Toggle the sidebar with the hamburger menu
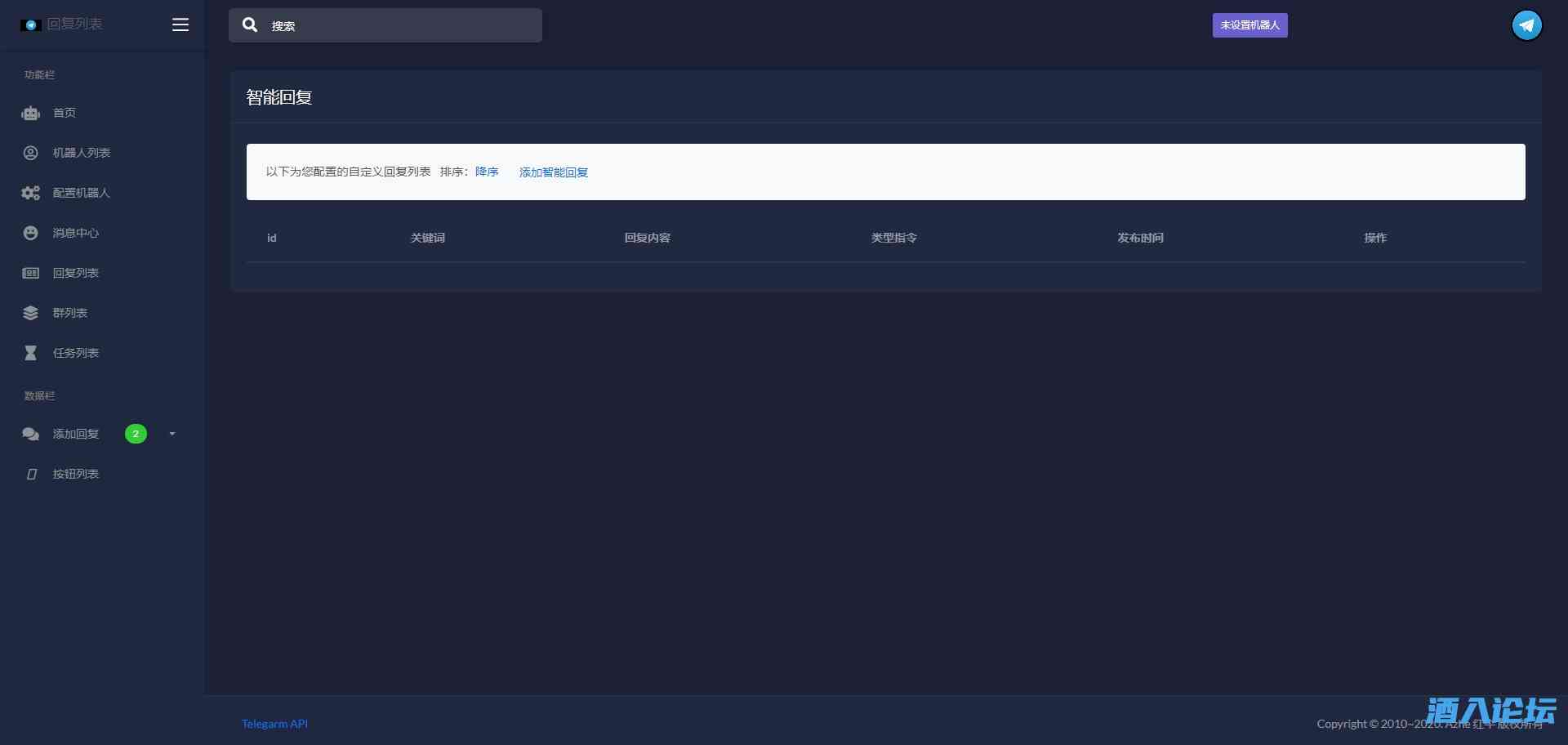This screenshot has height=745, width=1568. [x=180, y=25]
